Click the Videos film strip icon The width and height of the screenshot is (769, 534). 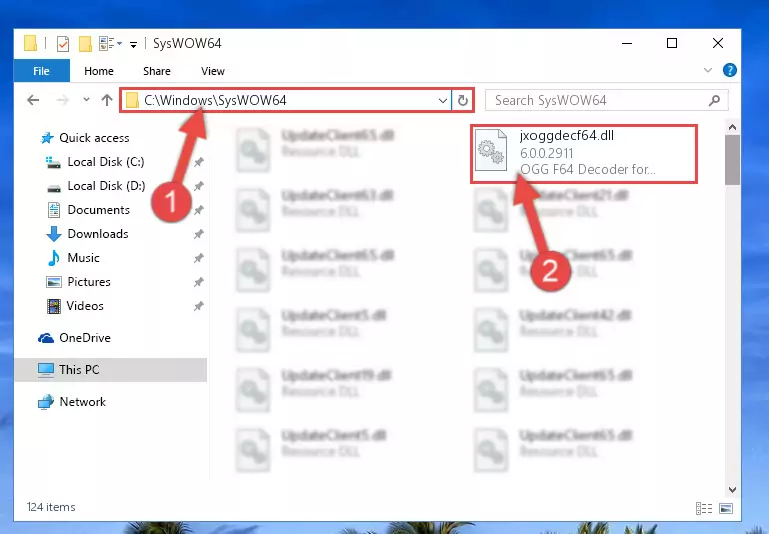[x=53, y=306]
